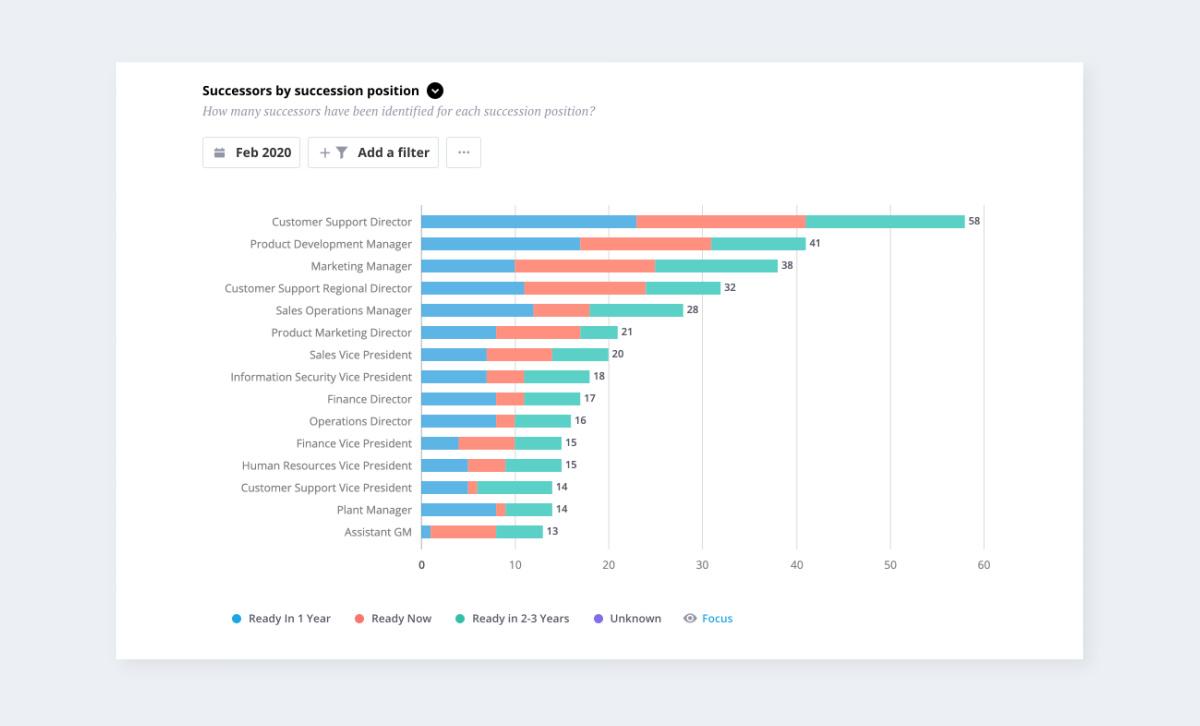Click the teal segment of Product Development Manager bar
The height and width of the screenshot is (726, 1200).
(x=759, y=244)
